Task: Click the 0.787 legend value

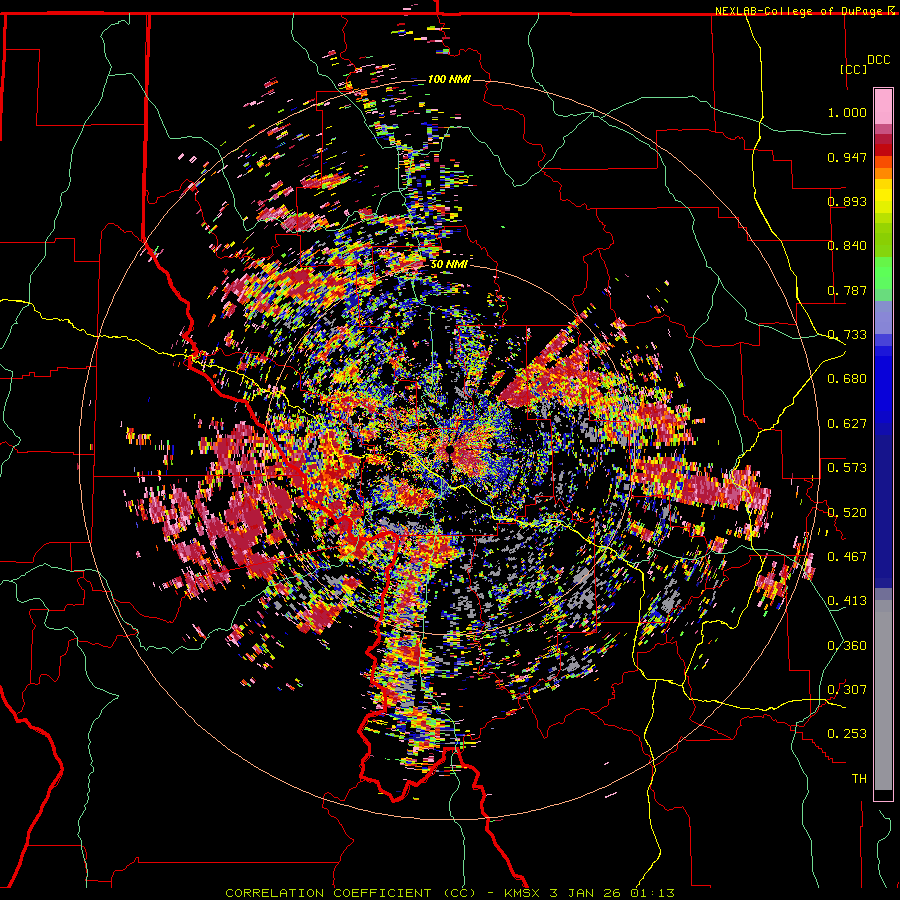Action: click(847, 290)
